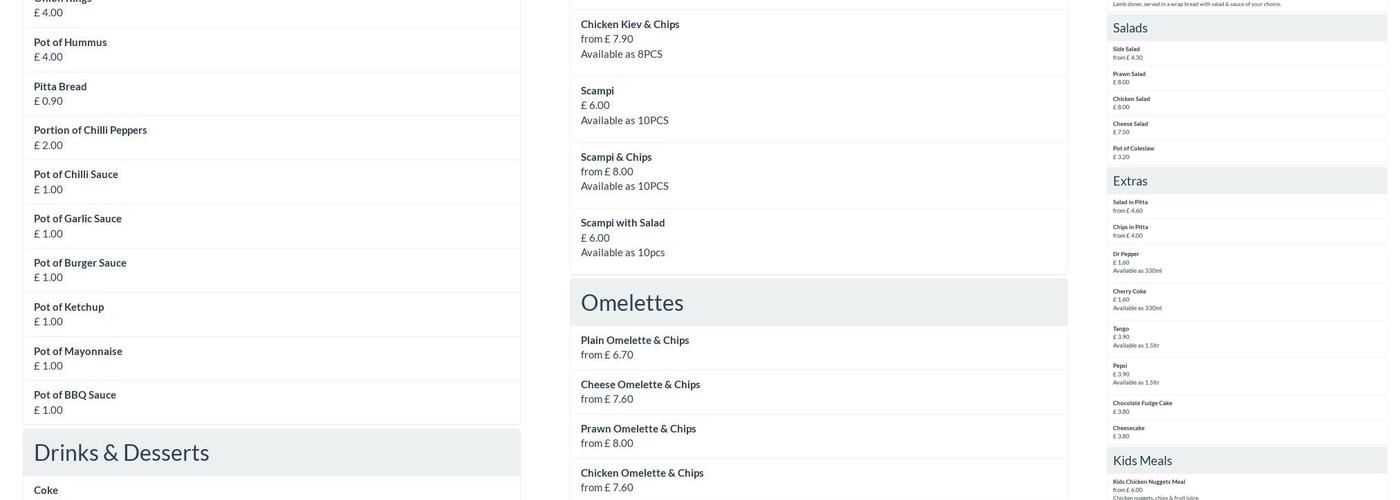This screenshot has height=500, width=1400.
Task: Add Pot of Garlic Sauce
Action: 77,219
